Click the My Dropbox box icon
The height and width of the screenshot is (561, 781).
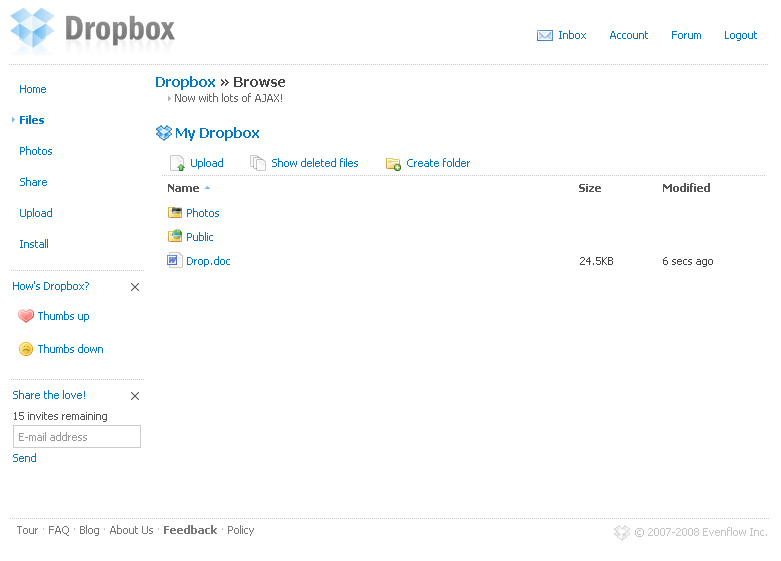click(163, 133)
